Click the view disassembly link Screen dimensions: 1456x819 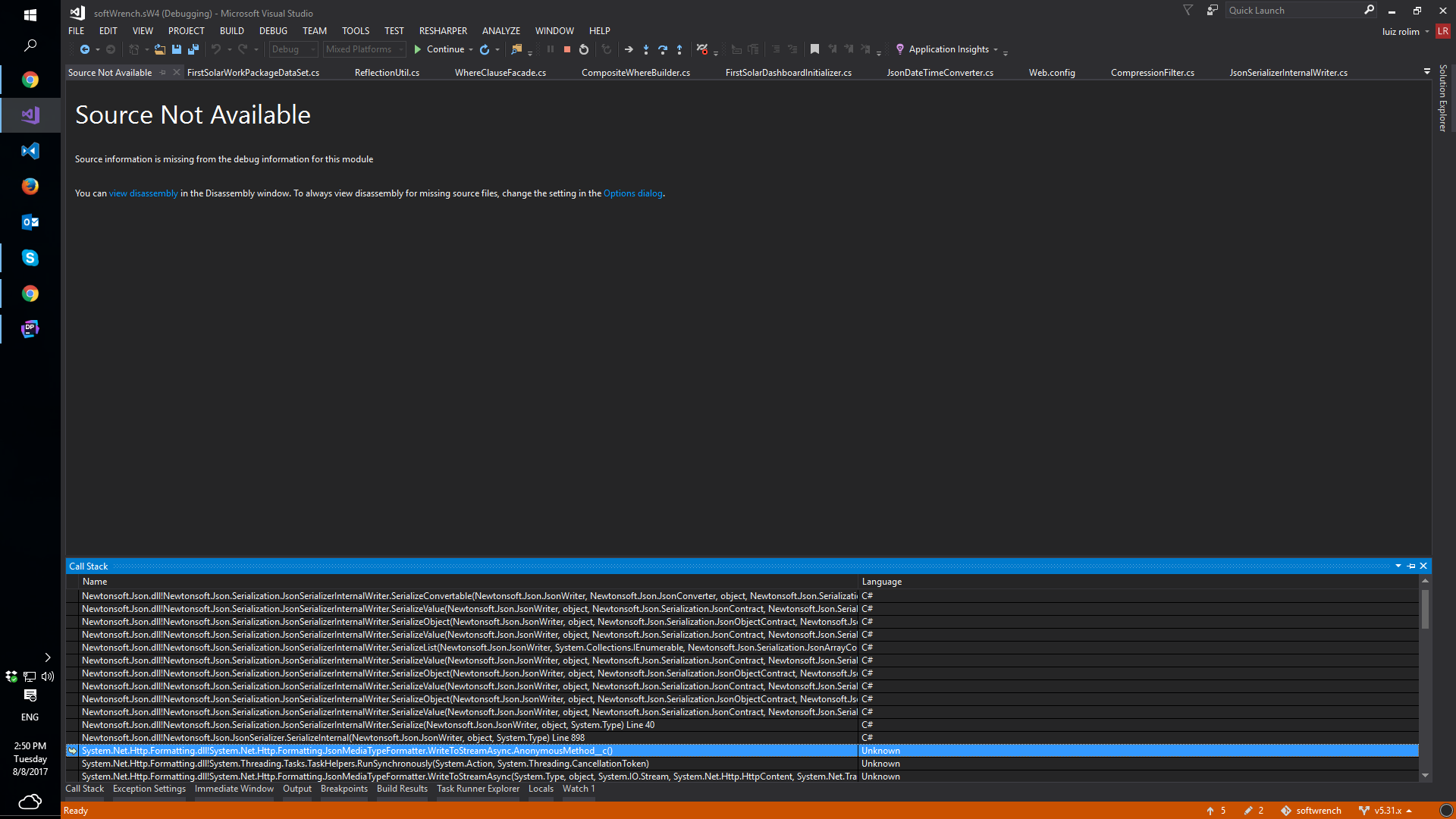click(x=143, y=193)
